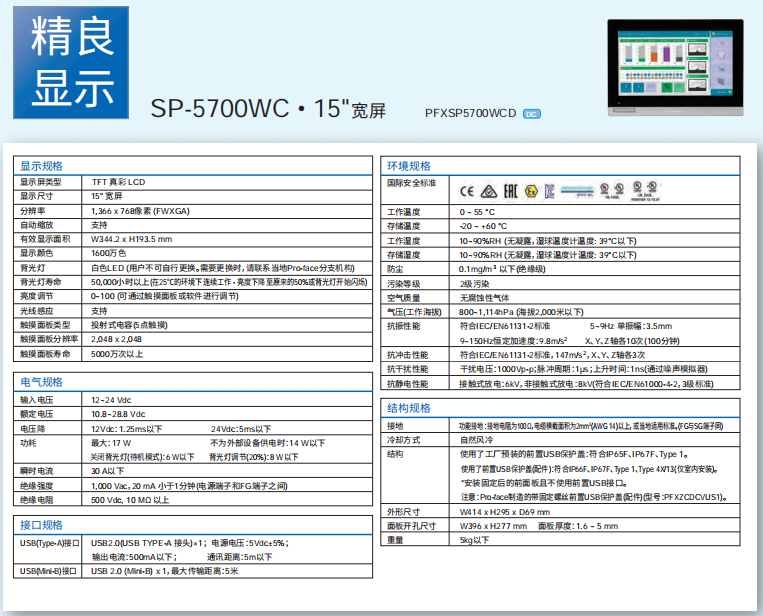The image size is (763, 616).
Task: Click the EAC certification mark
Action: (x=510, y=191)
